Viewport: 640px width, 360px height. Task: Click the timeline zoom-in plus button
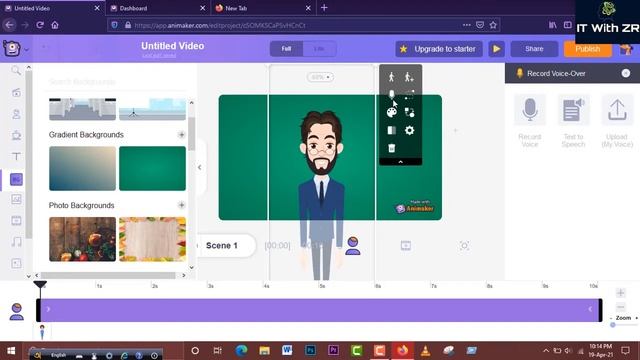click(620, 293)
